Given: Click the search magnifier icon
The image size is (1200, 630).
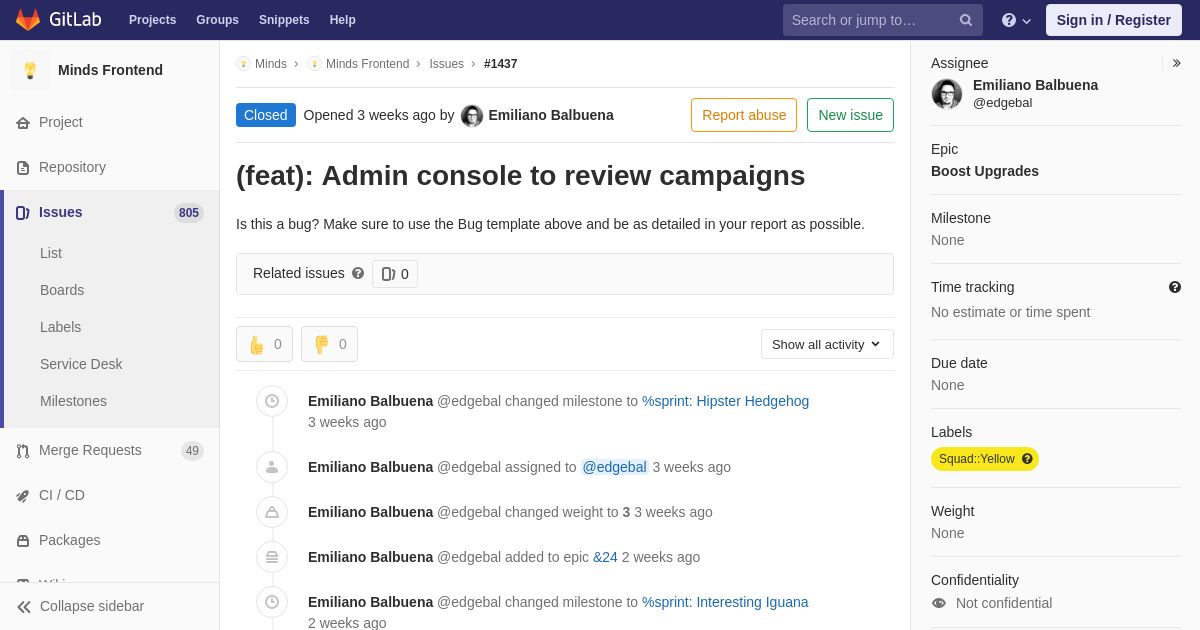Looking at the screenshot, I should [x=965, y=20].
